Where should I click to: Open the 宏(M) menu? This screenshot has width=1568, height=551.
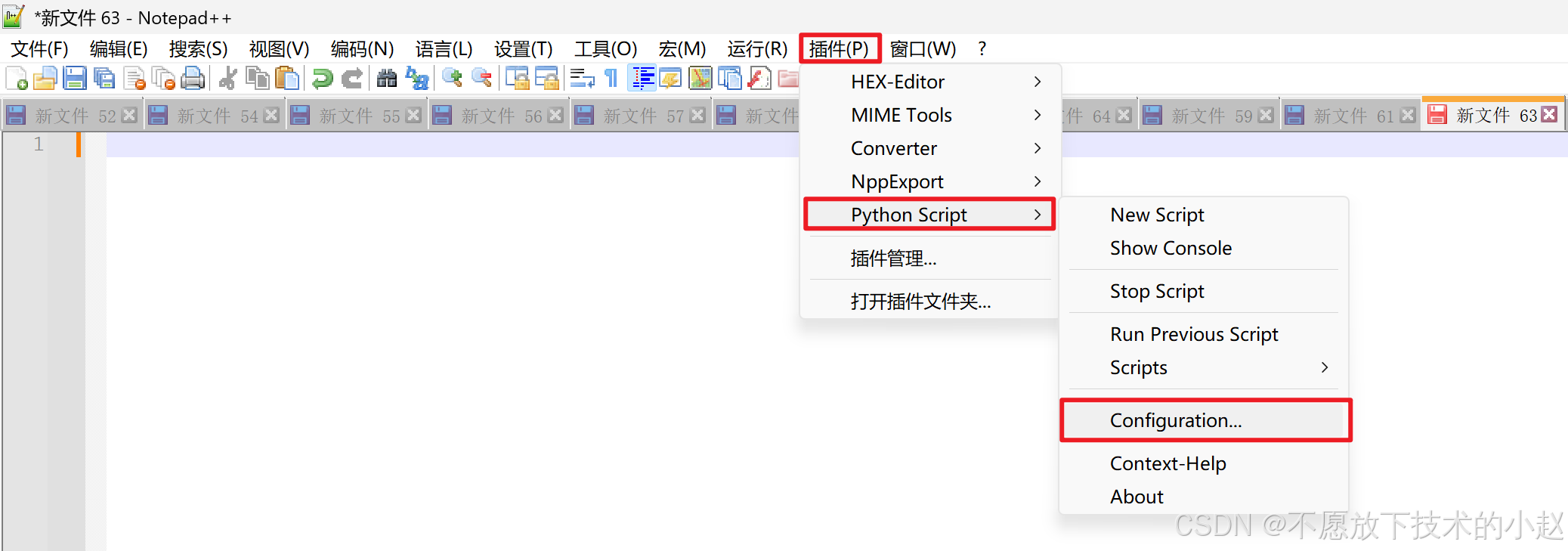click(682, 49)
